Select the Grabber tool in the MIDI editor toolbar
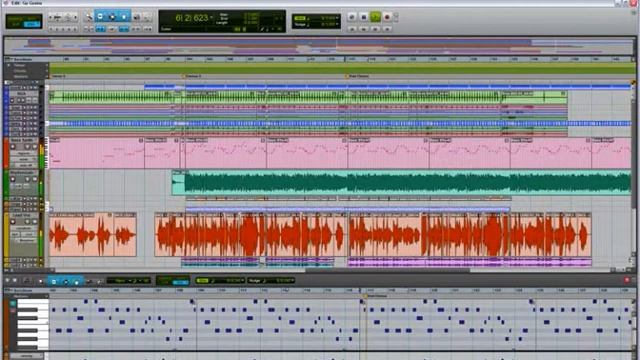Viewport: 640px width, 360px height. pos(76,281)
